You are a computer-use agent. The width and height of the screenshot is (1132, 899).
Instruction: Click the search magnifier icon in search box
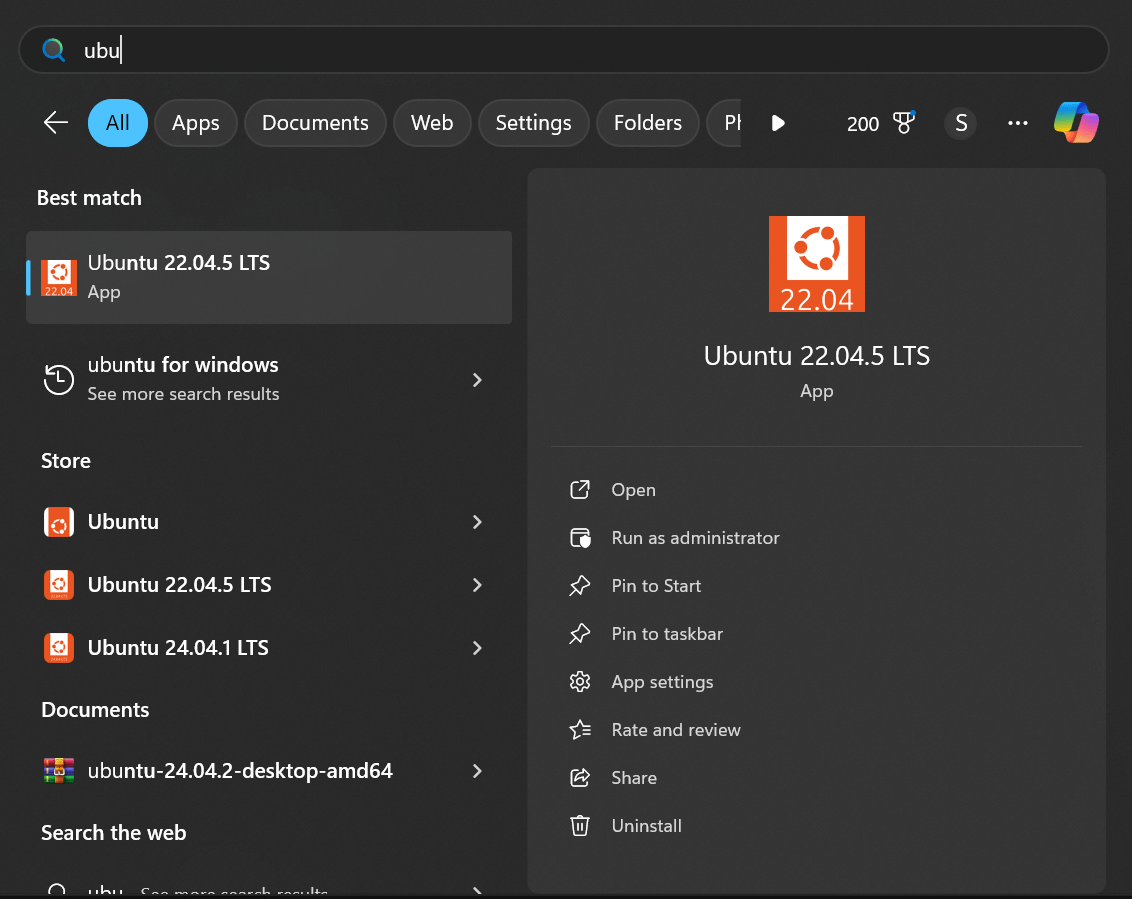point(53,50)
